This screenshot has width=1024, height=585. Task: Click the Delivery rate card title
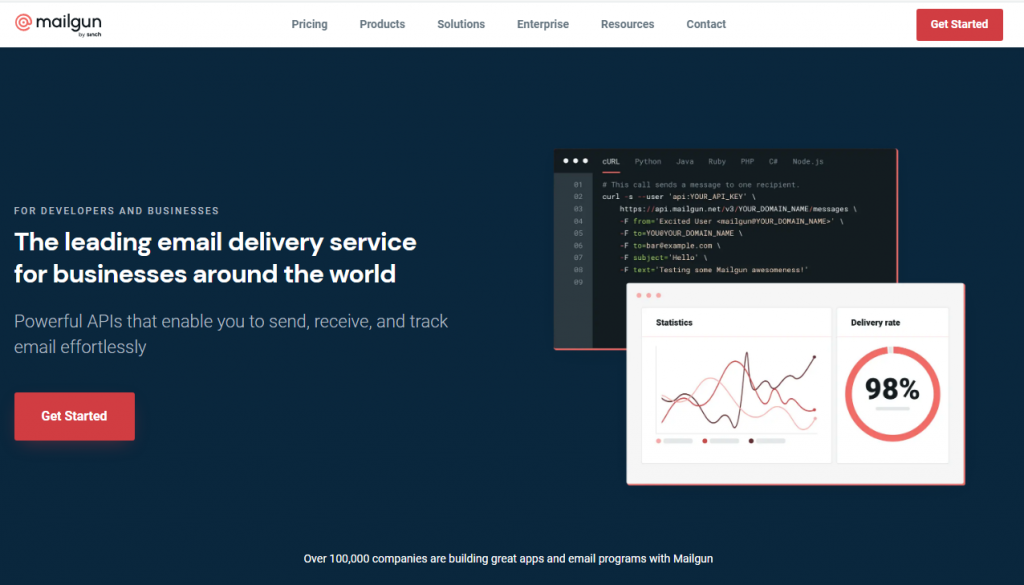(875, 323)
